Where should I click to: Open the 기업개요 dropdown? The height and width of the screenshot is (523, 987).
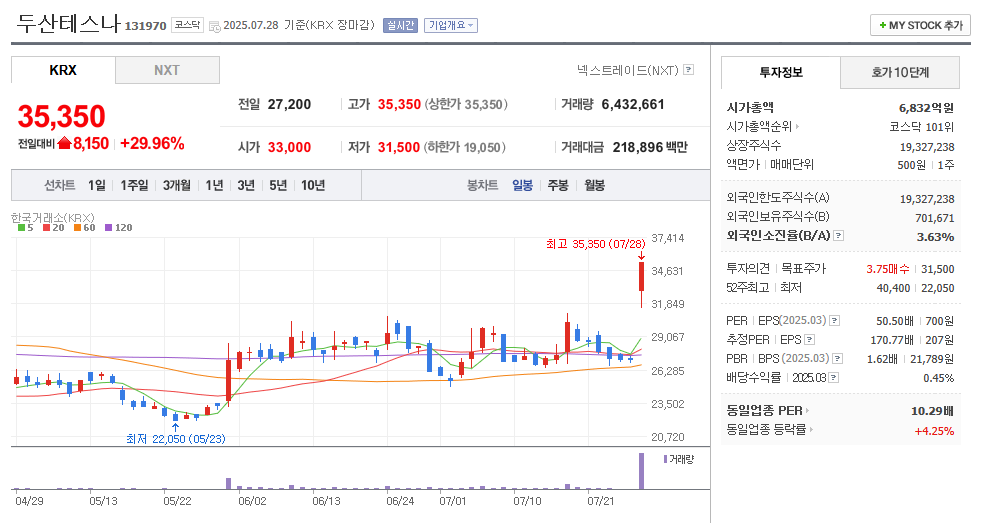tap(451, 25)
